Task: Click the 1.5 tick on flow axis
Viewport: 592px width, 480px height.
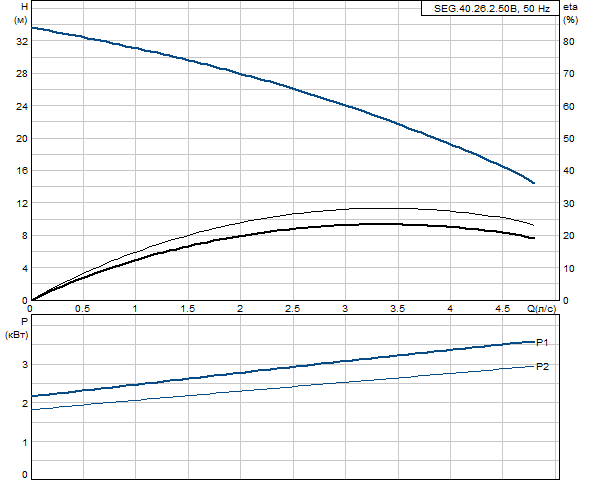Action: tap(187, 309)
